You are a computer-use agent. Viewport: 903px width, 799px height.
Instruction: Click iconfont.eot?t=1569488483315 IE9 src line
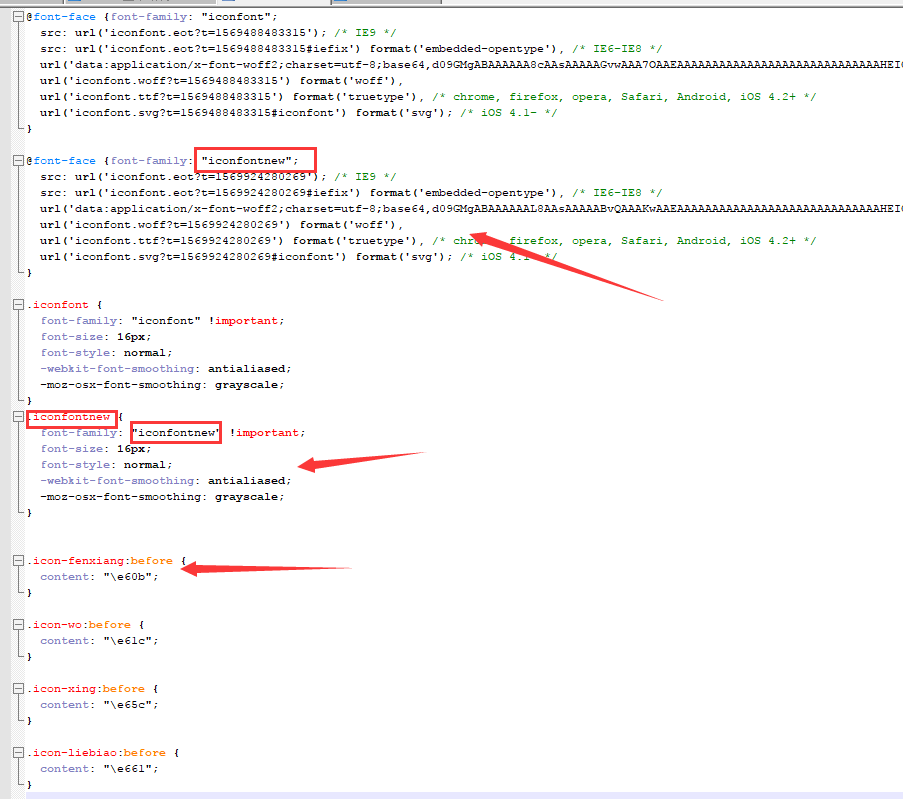218,33
